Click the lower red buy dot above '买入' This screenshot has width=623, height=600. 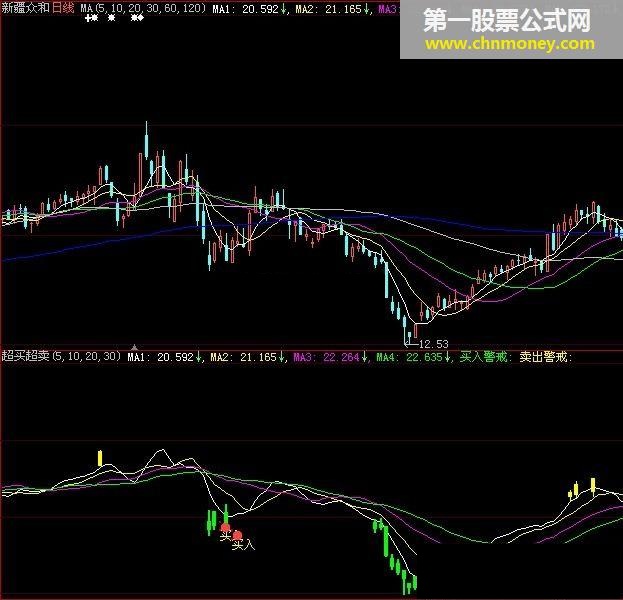(237, 535)
